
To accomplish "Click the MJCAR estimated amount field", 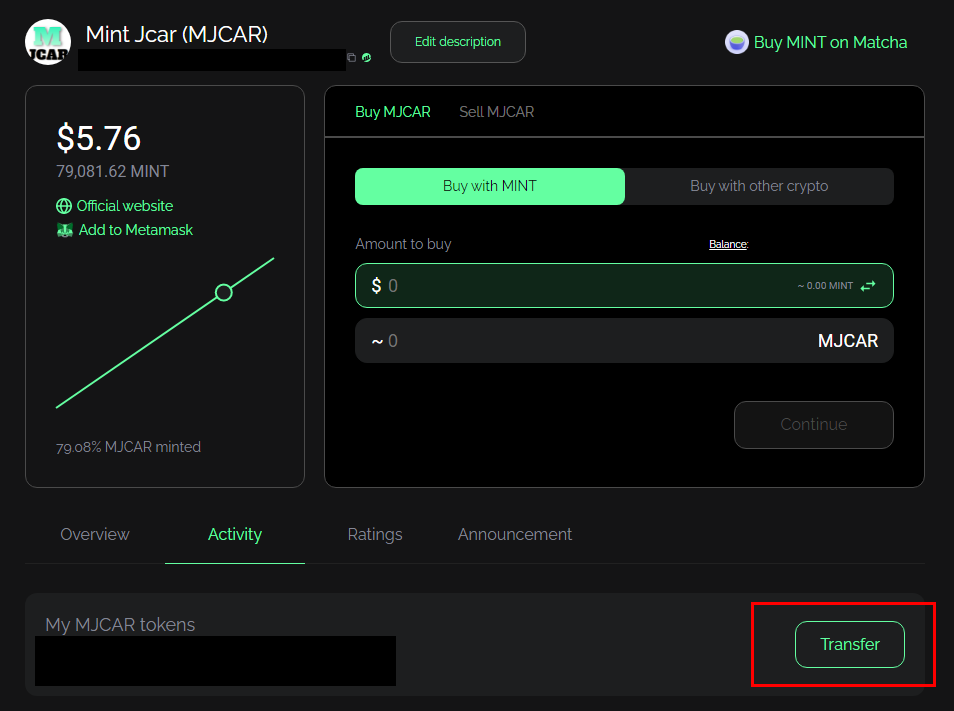I will point(624,341).
